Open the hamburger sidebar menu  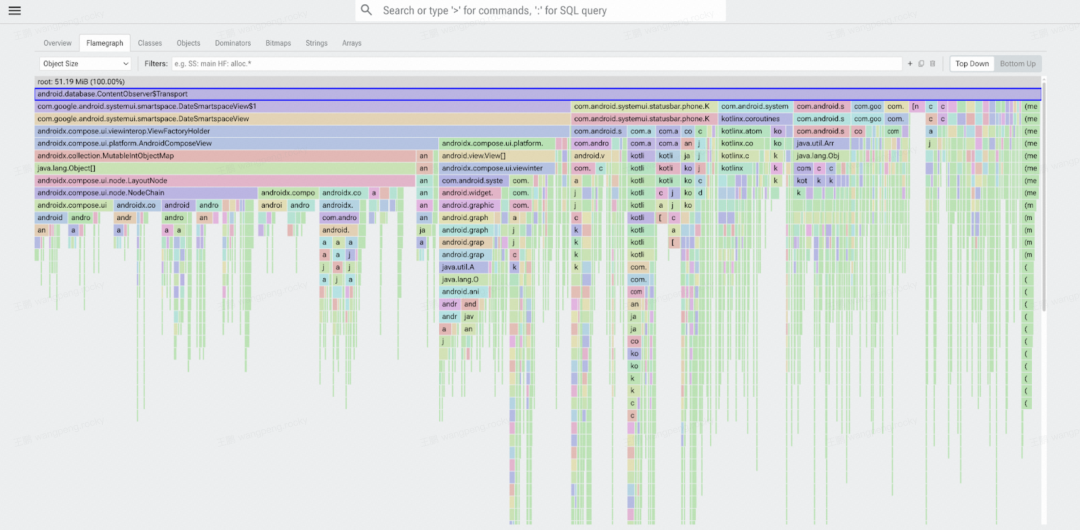[14, 10]
